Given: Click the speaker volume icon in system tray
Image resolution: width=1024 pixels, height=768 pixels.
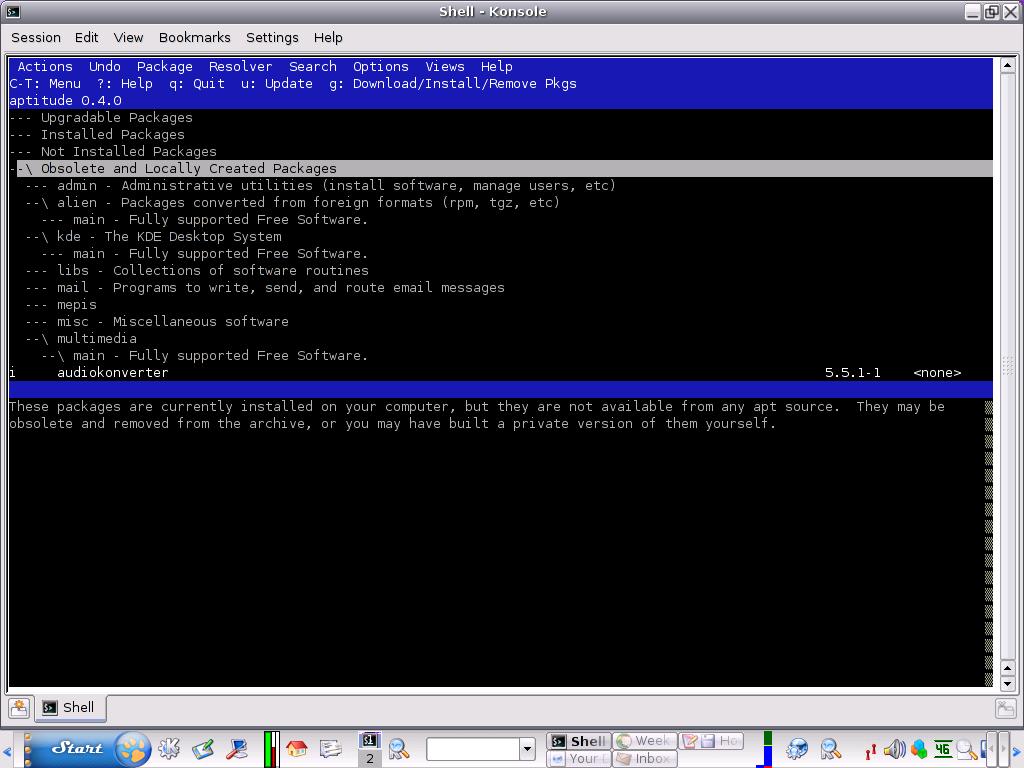Looking at the screenshot, I should point(894,748).
